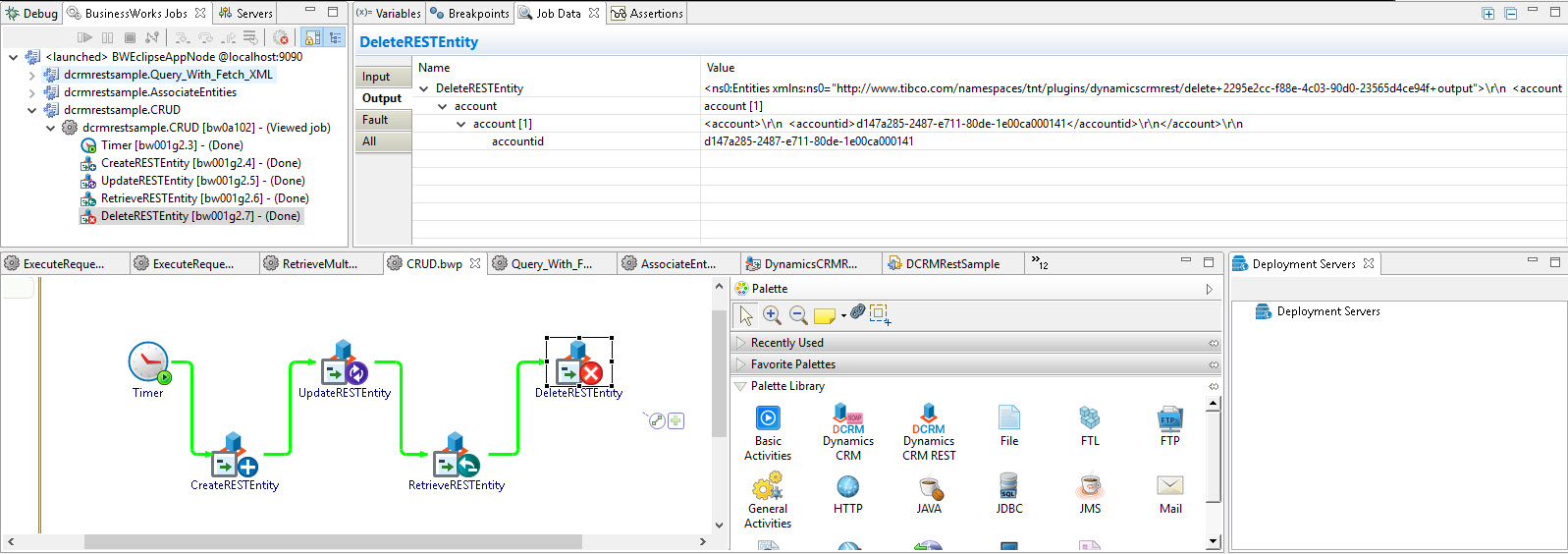Switch to the Debug tab
The image size is (1568, 554).
pos(31,13)
